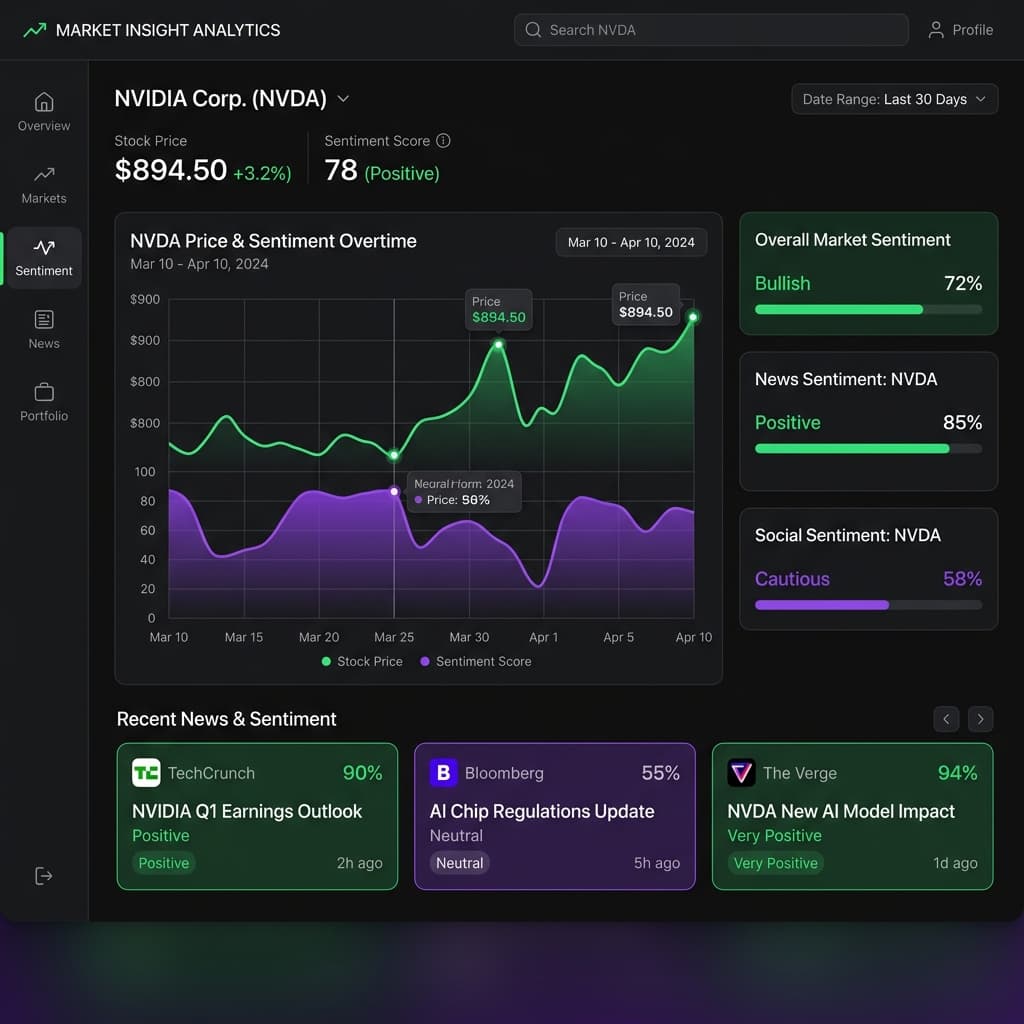Open NVDA New AI Model Impact article
This screenshot has height=1024, width=1024.
[x=841, y=811]
